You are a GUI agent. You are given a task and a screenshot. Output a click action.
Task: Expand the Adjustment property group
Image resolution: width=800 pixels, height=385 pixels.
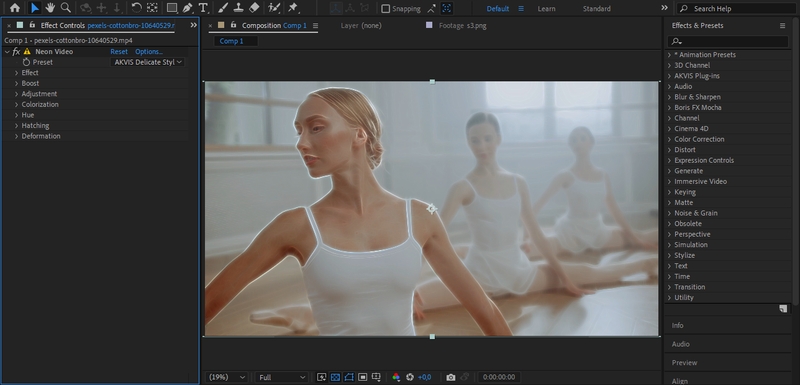(x=16, y=94)
